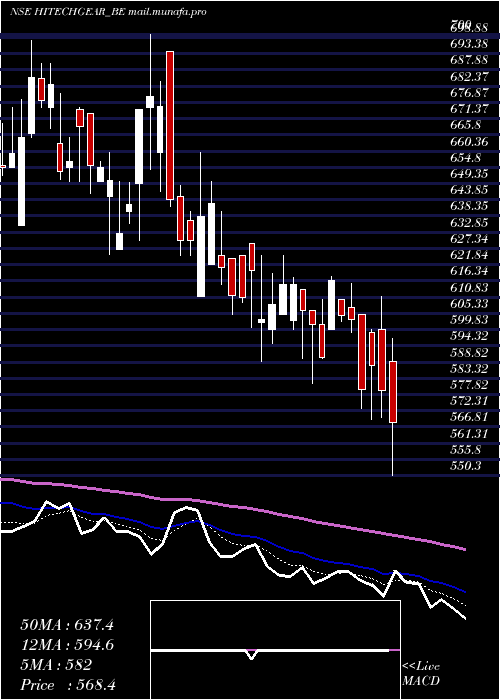The height and width of the screenshot is (700, 500).
Task: Select the 682.37 price label
Action: [469, 76]
